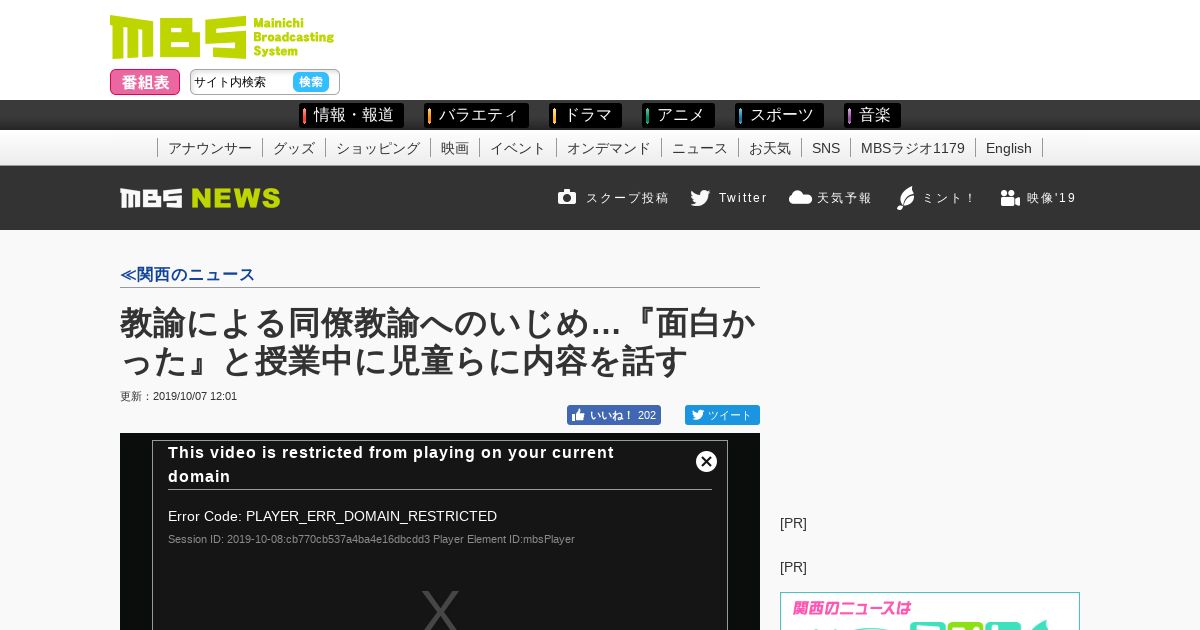Viewport: 1200px width, 630px height.
Task: Open the 映像'19 text link
Action: pyautogui.click(x=1052, y=198)
